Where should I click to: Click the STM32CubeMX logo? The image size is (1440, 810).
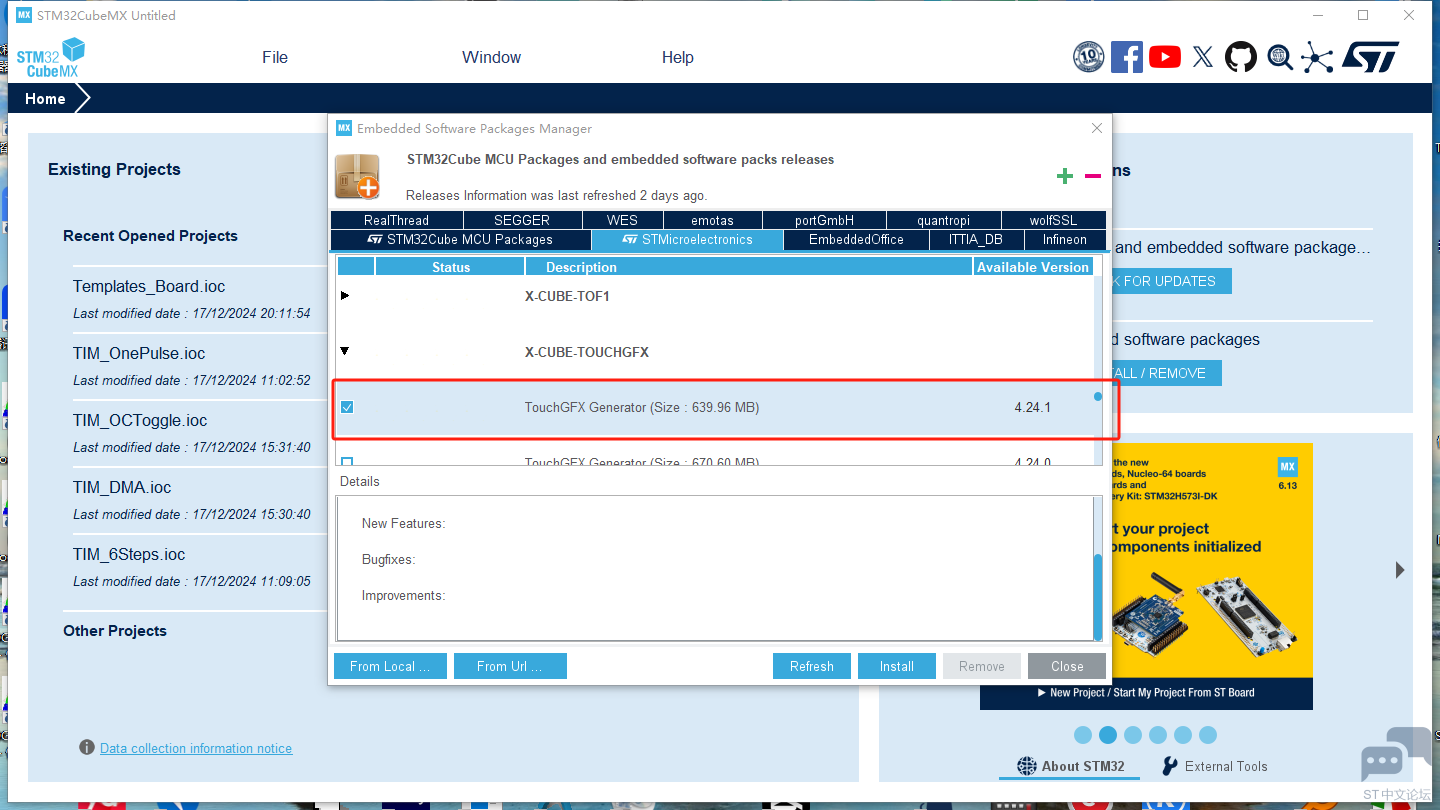(x=50, y=58)
